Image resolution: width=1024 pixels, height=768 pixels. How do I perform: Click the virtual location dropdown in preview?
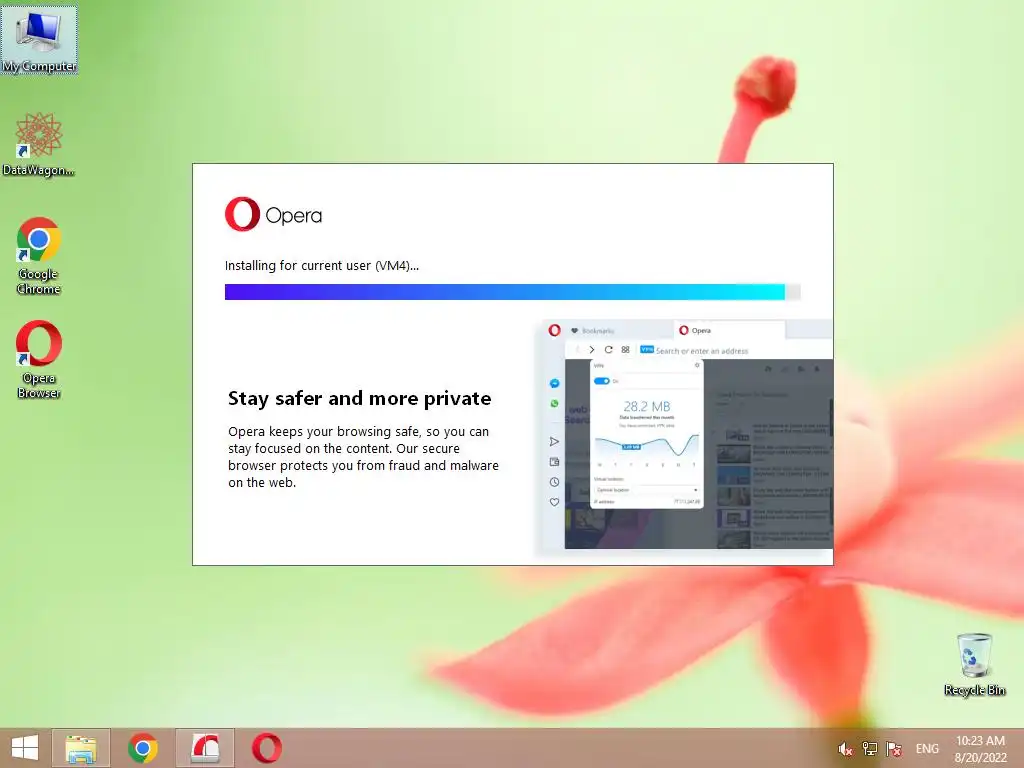(647, 490)
